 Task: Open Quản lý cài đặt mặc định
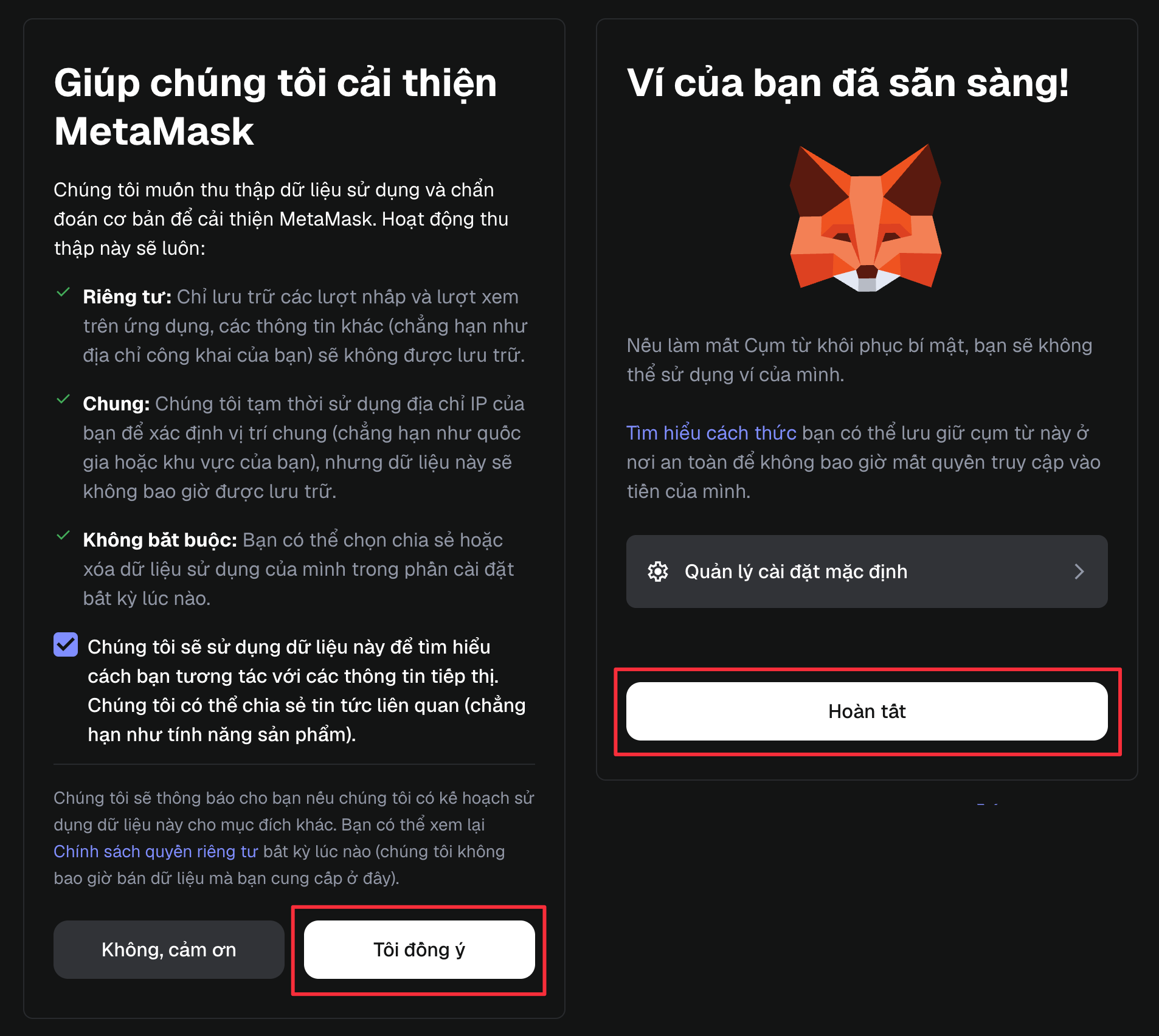[x=867, y=572]
